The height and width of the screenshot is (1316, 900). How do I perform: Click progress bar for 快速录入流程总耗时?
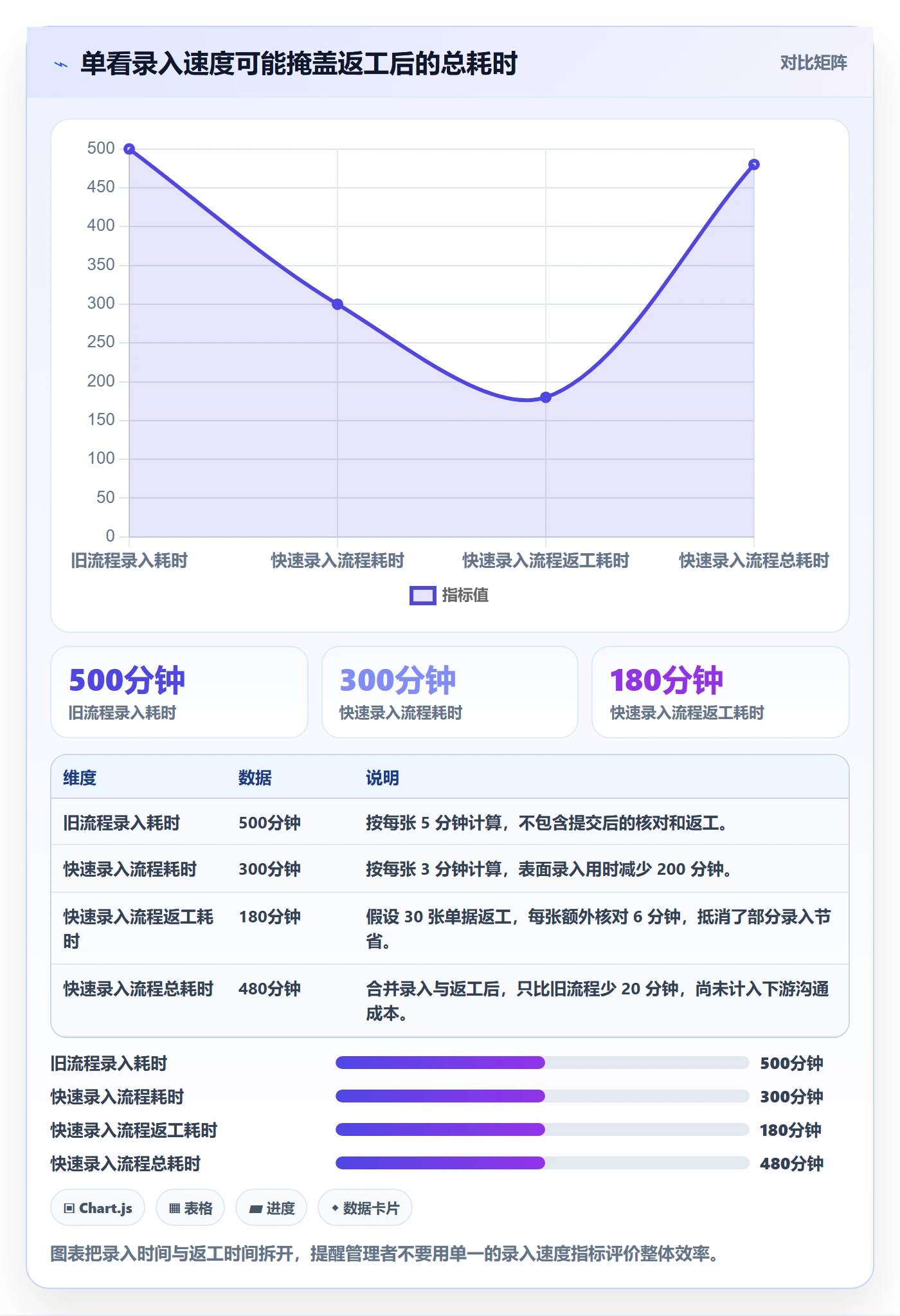[542, 1163]
